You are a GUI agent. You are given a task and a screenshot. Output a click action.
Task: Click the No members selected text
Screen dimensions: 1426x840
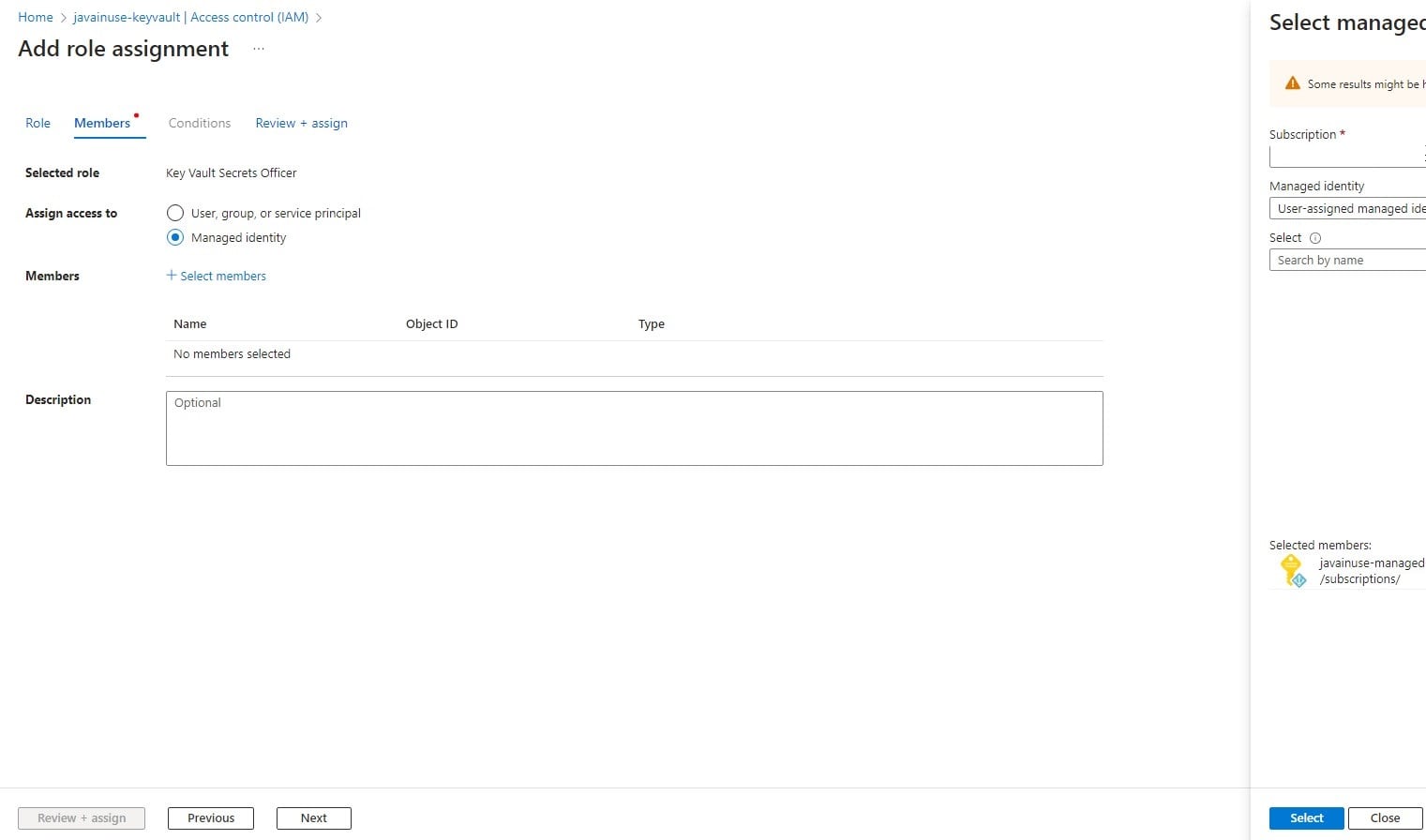point(233,353)
